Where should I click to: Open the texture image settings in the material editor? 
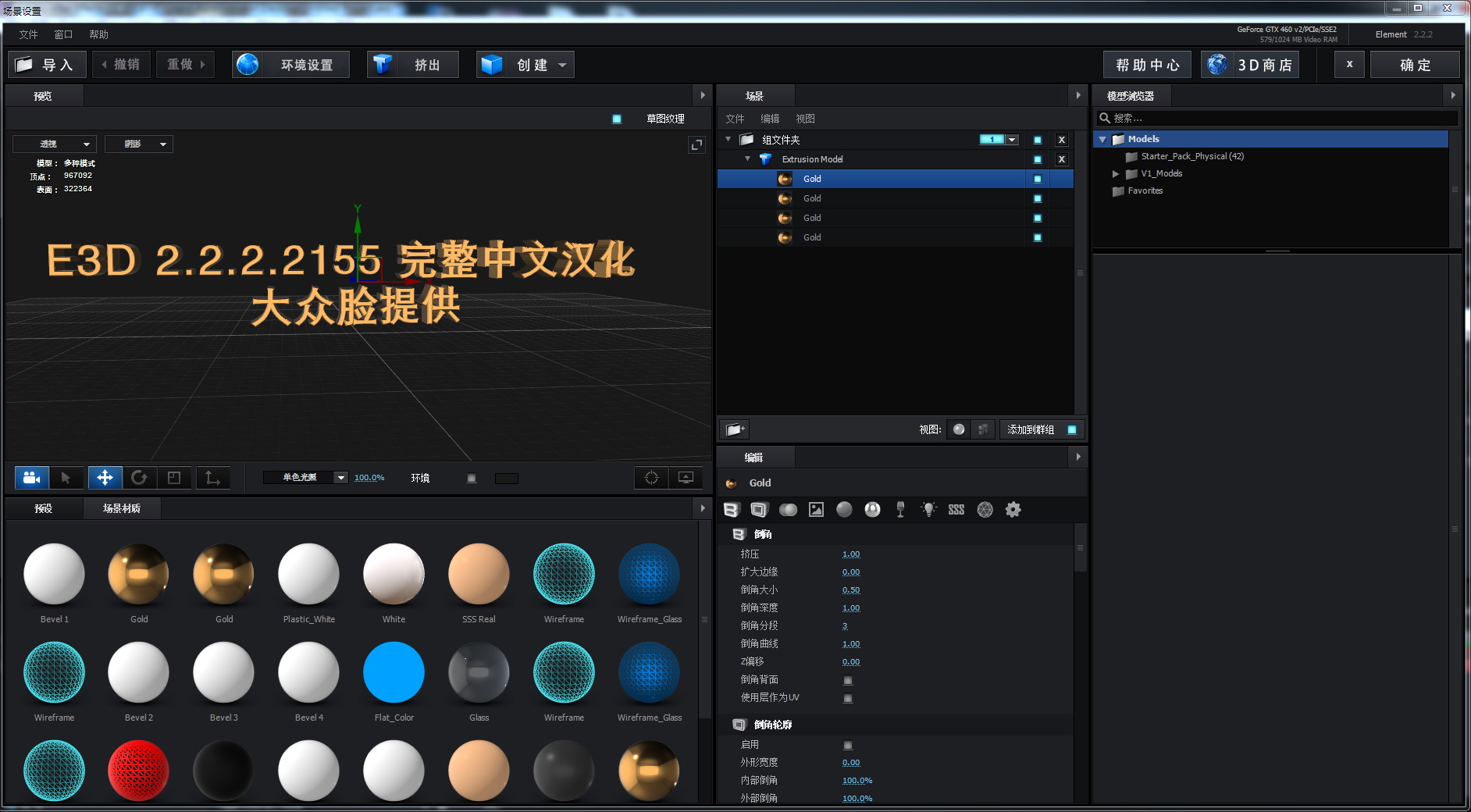[x=817, y=509]
